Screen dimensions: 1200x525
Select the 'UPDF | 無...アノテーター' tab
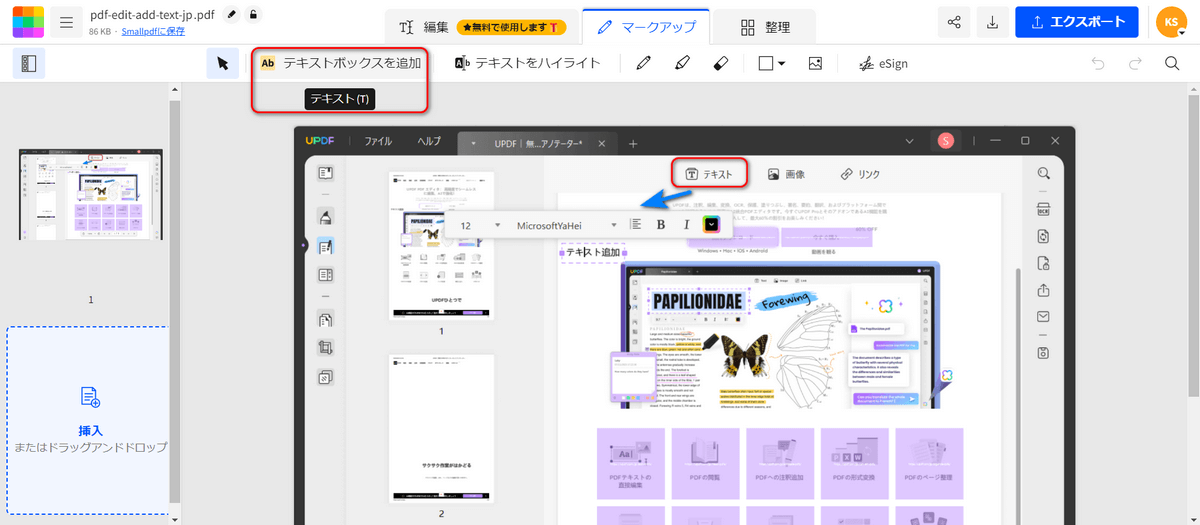(538, 143)
